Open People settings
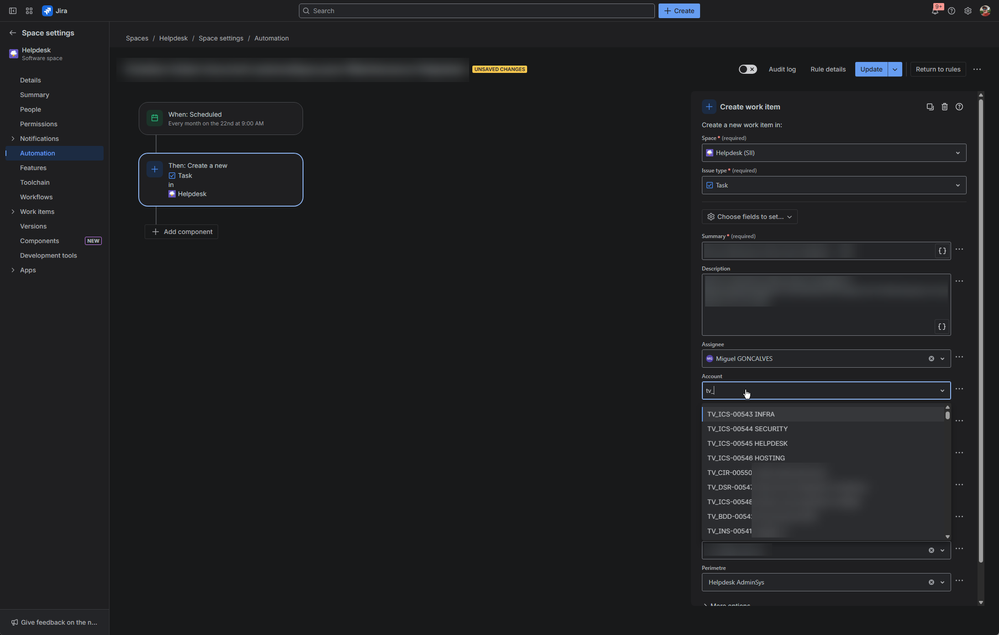The width and height of the screenshot is (999, 635). [31, 110]
